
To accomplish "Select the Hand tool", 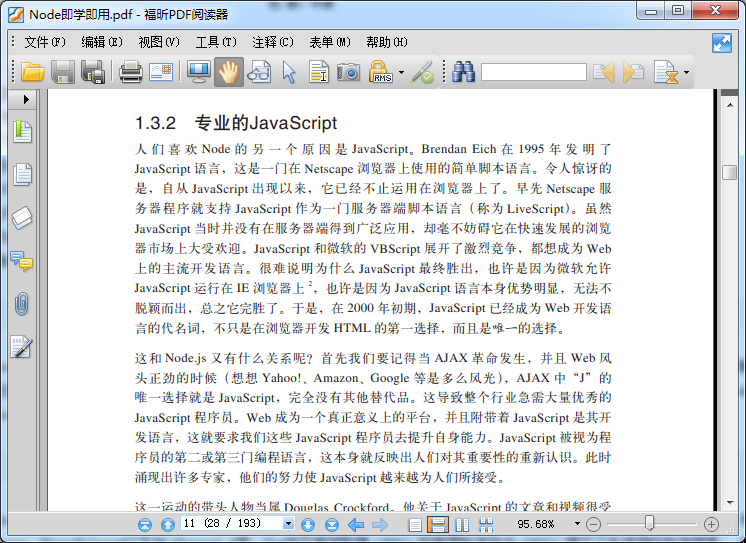I will click(229, 72).
